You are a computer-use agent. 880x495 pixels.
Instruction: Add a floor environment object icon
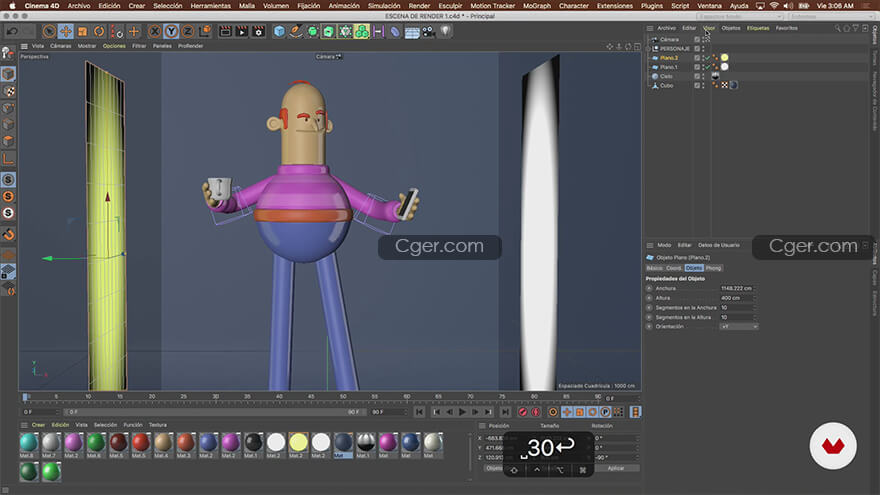tap(412, 32)
